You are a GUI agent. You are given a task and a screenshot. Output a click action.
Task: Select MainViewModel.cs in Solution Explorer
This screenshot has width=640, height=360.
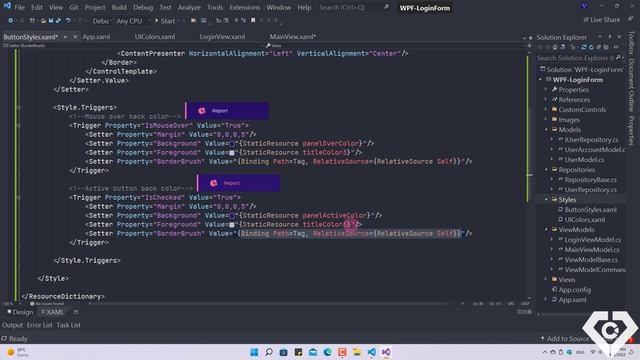tap(591, 249)
